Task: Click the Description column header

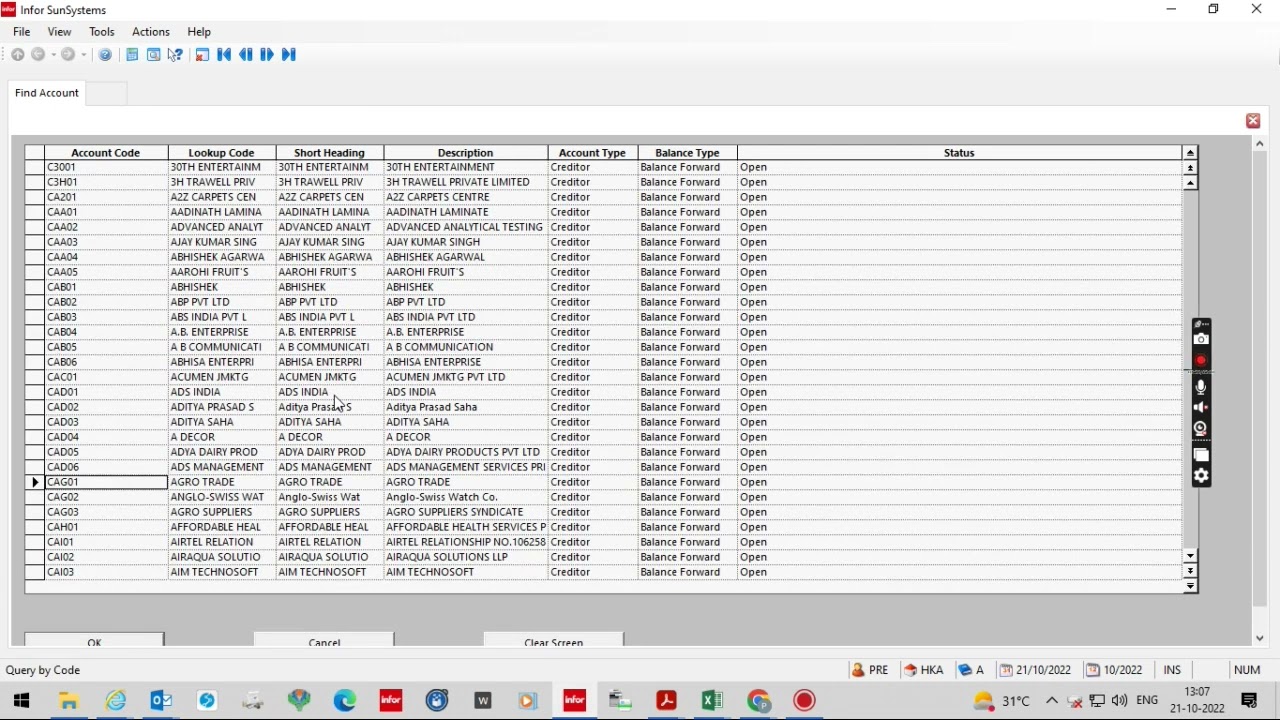Action: (466, 153)
